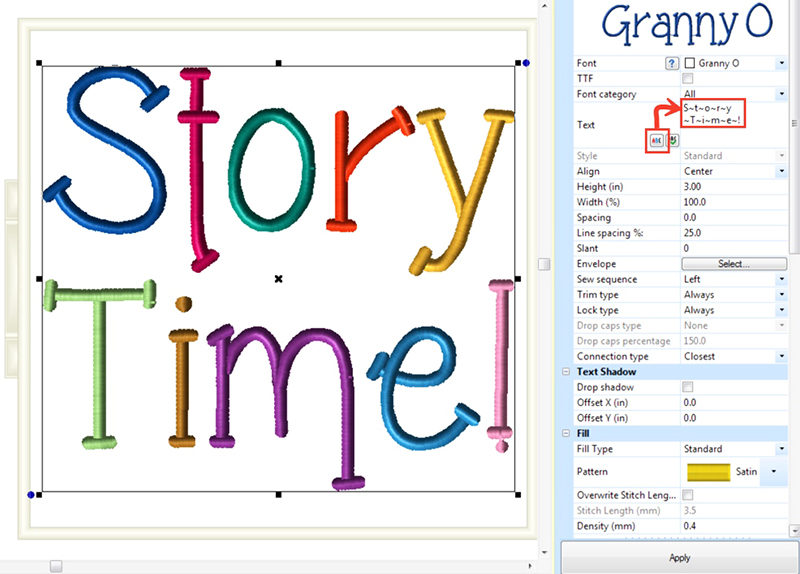Image resolution: width=800 pixels, height=574 pixels.
Task: Check the Overwrite Stitch Length box
Action: pos(687,495)
